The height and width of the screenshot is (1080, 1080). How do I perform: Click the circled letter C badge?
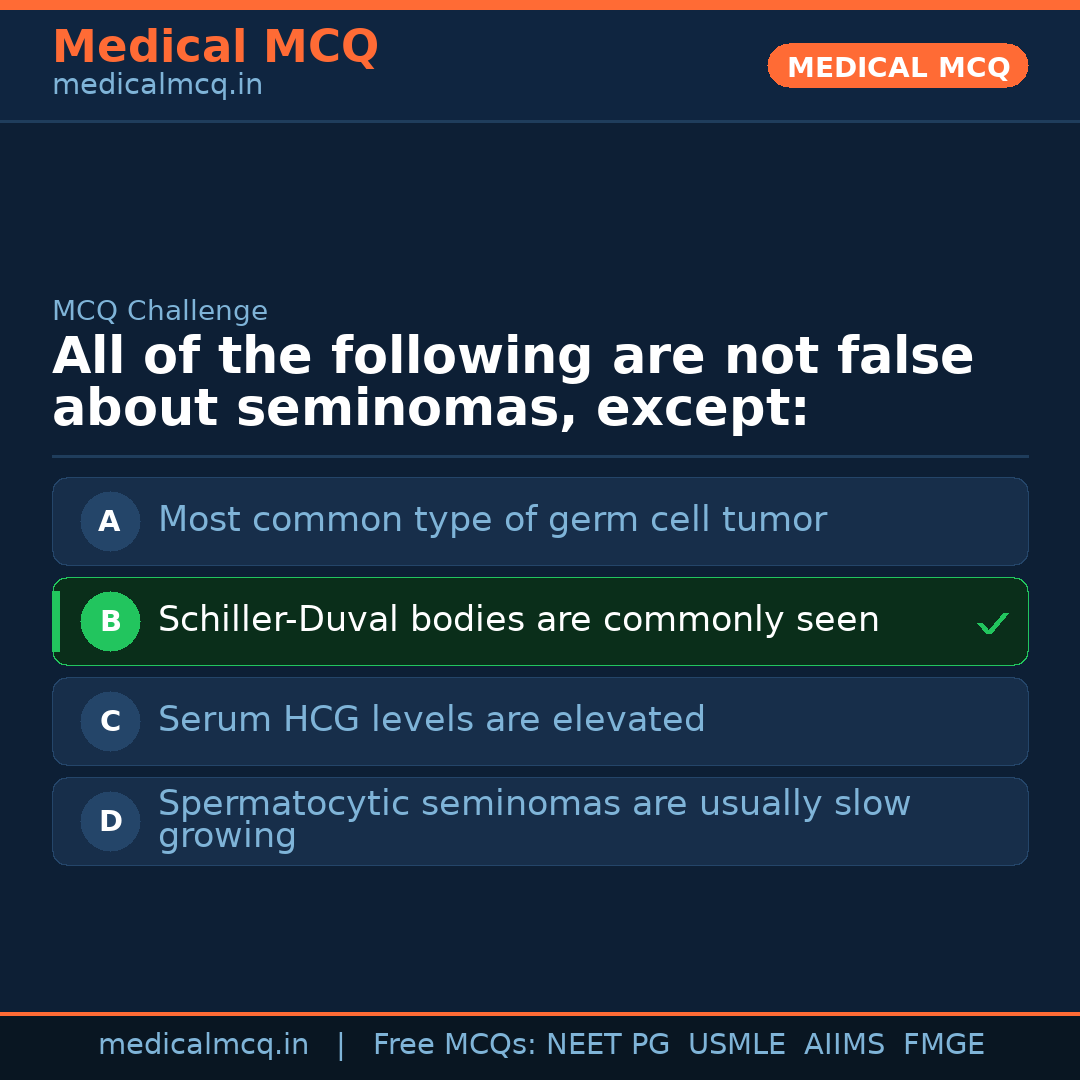click(110, 721)
